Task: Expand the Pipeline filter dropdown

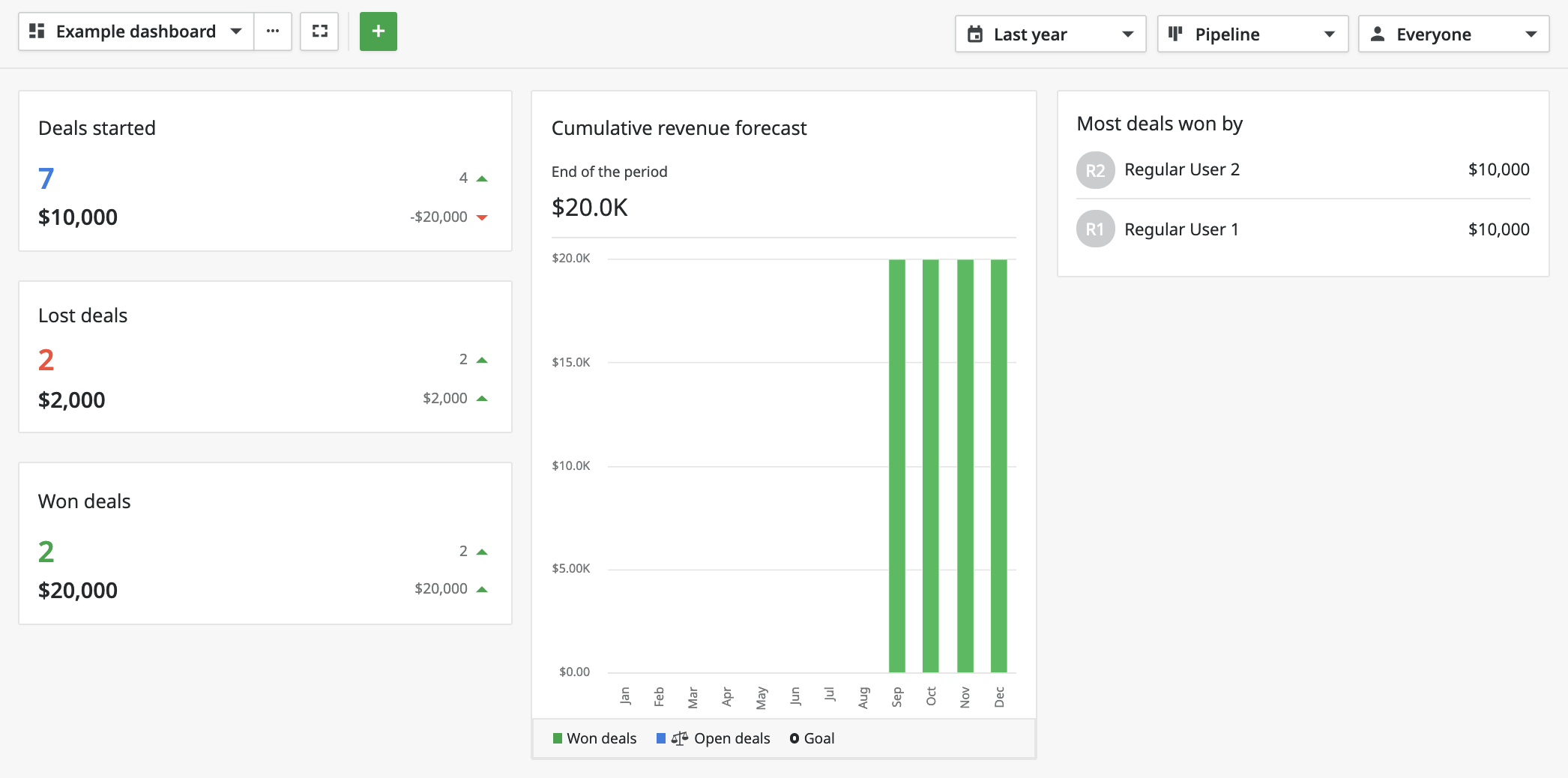Action: pos(1329,34)
